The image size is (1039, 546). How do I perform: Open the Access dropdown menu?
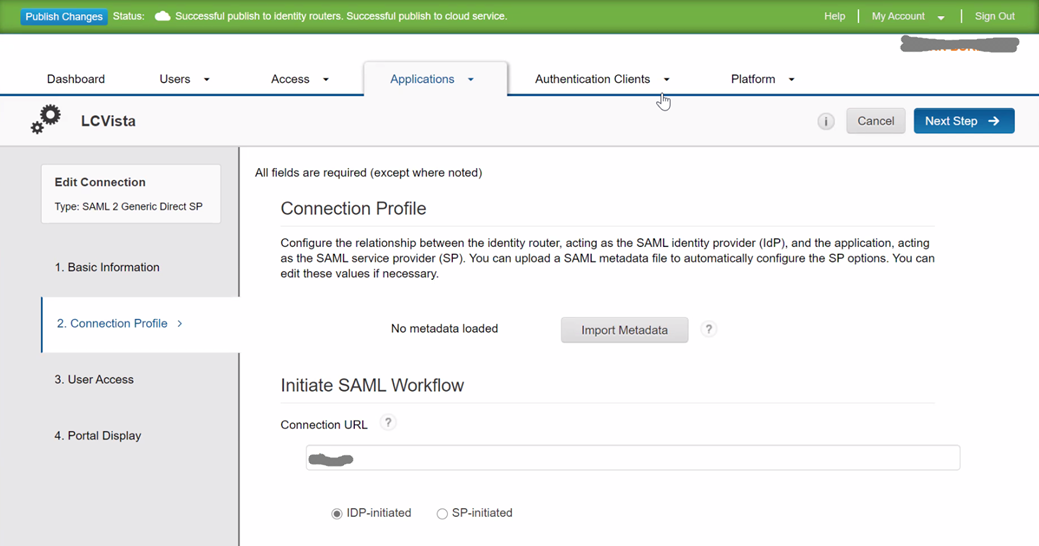pyautogui.click(x=299, y=79)
